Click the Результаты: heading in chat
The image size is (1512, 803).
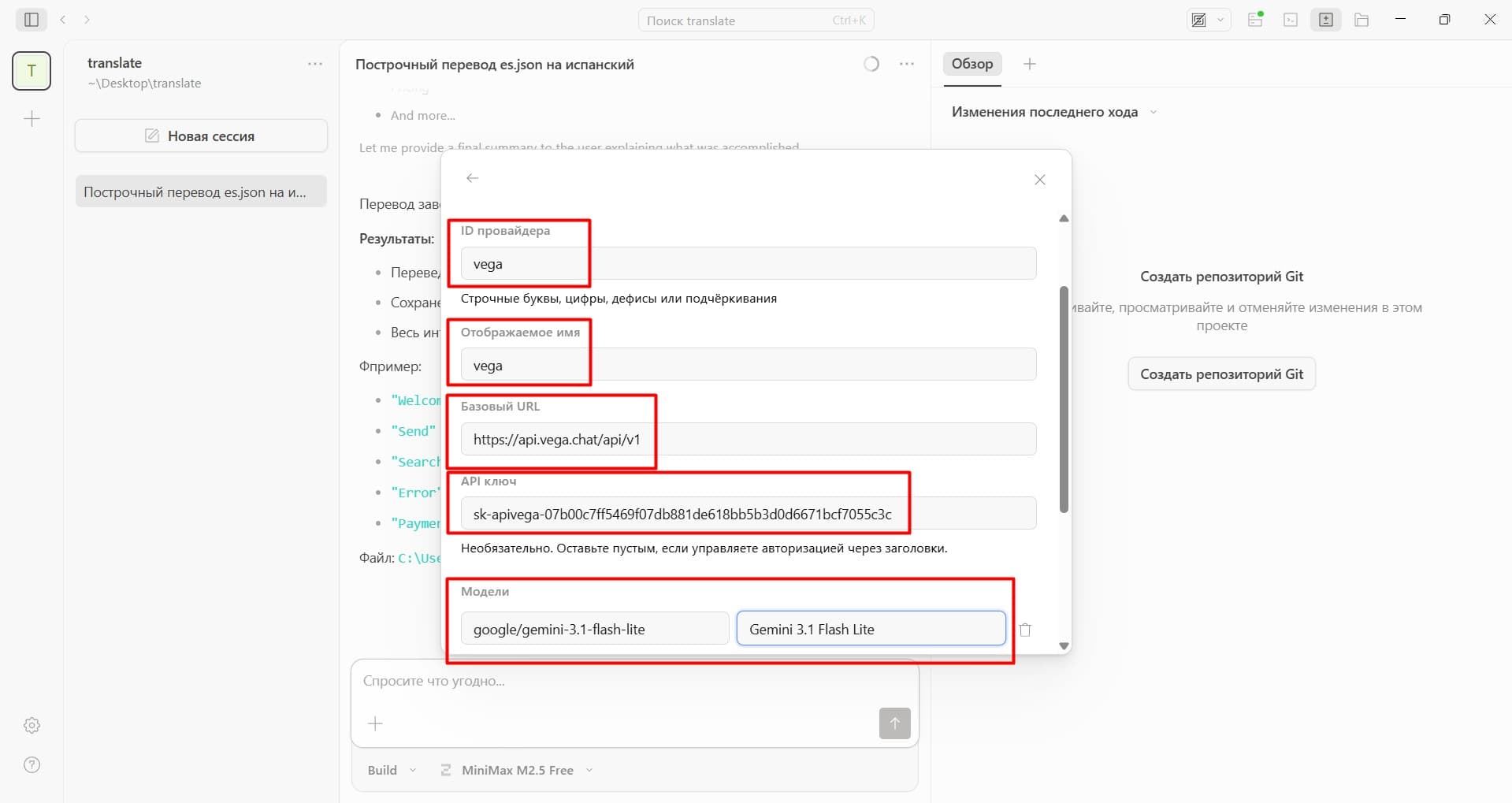coord(397,239)
